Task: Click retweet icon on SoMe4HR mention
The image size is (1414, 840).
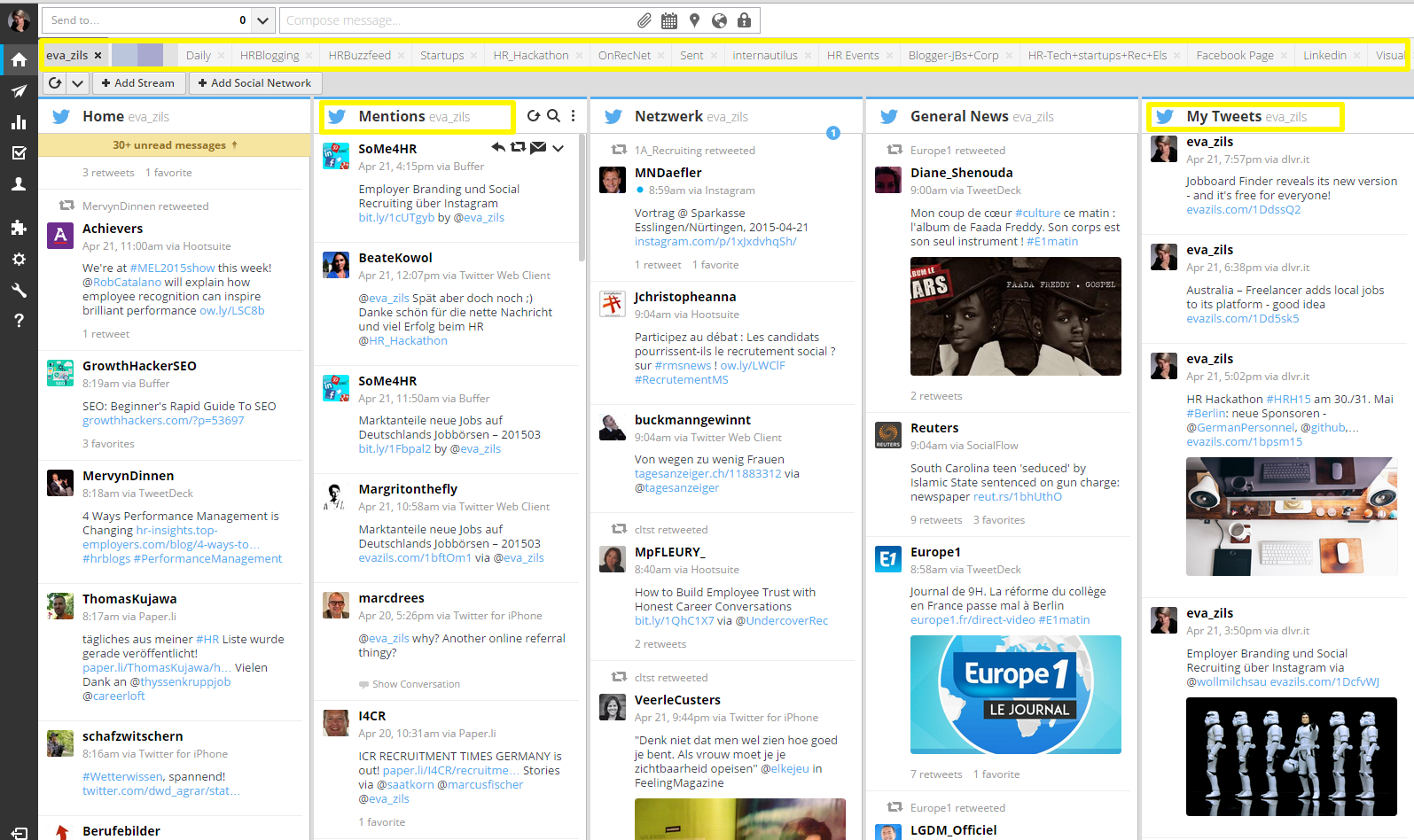Action: pos(518,148)
